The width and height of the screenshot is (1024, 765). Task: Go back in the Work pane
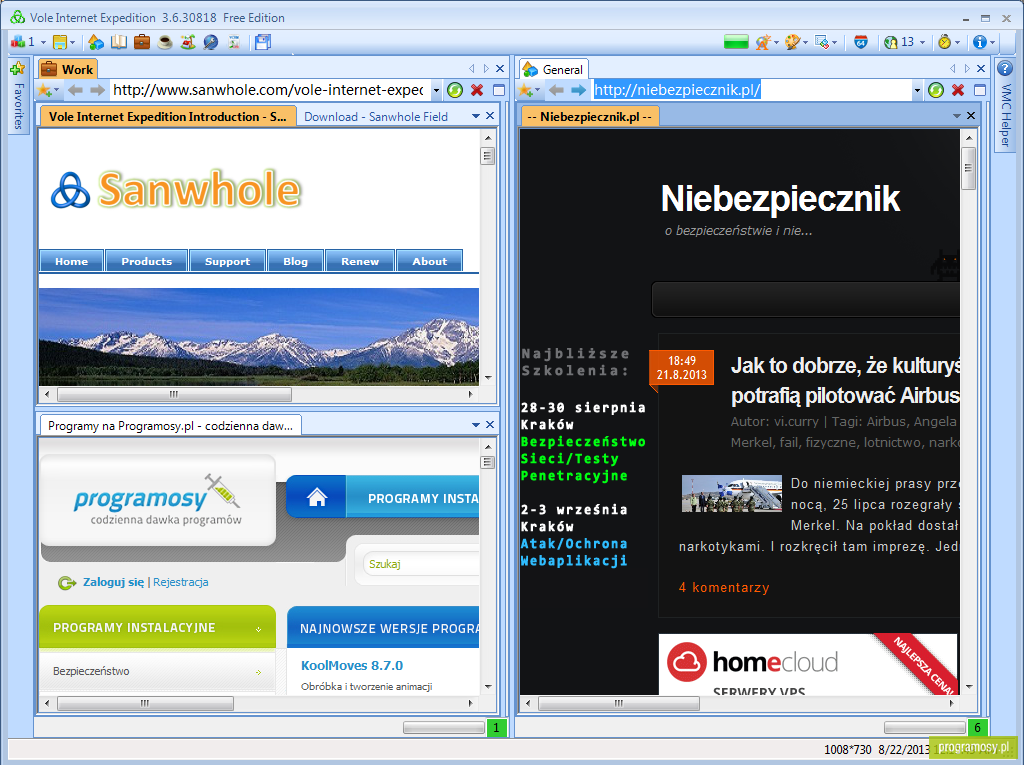point(75,90)
